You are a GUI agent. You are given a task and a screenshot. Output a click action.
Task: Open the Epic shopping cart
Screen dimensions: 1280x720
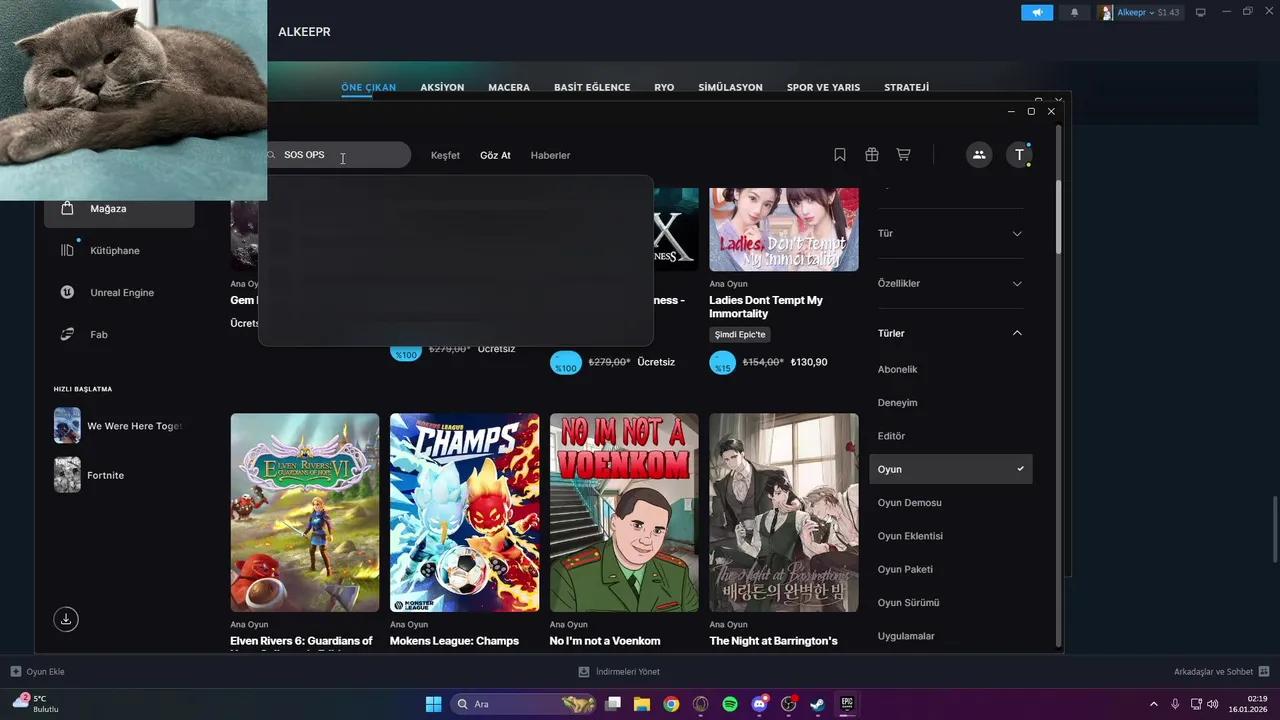click(x=903, y=155)
